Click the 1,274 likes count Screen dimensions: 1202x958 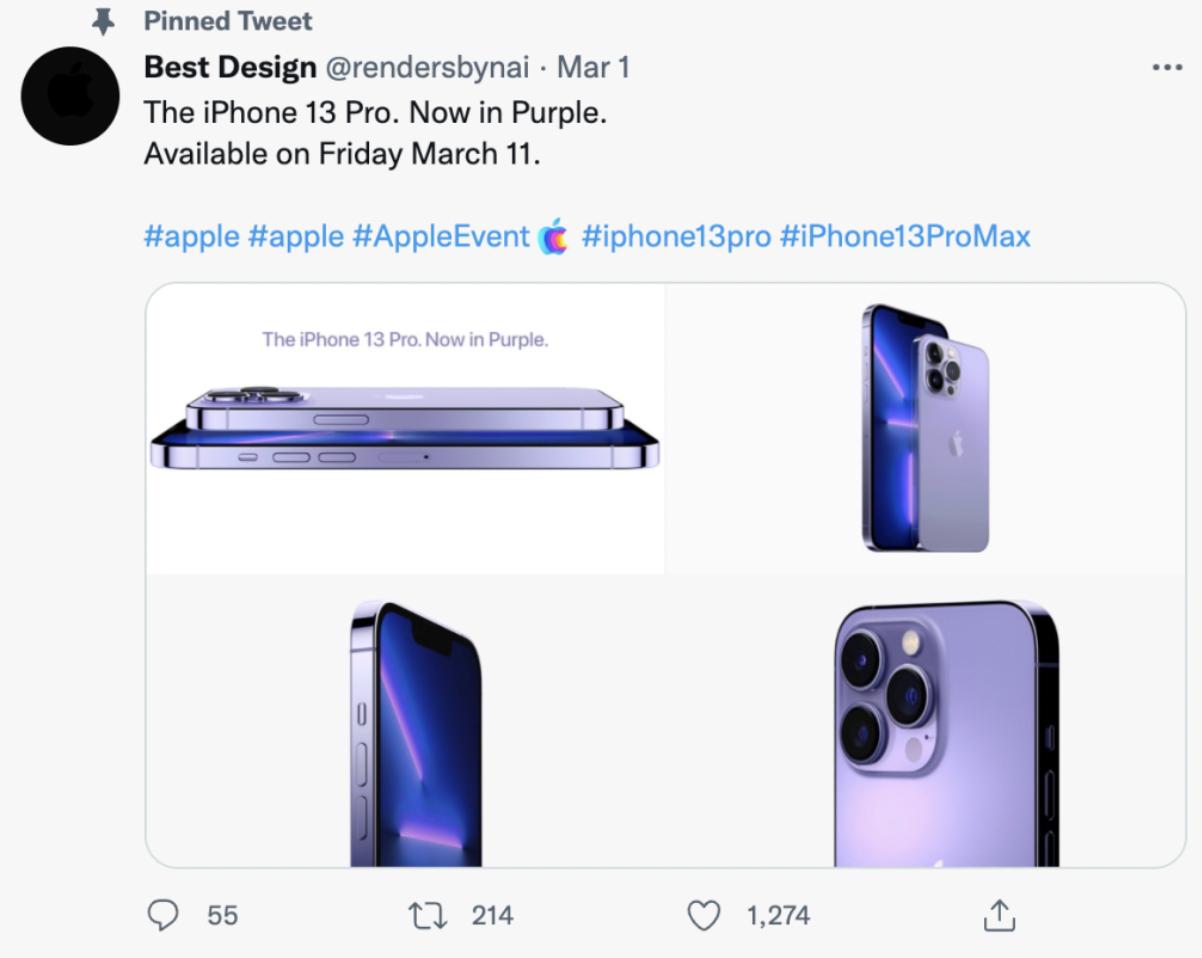click(x=778, y=915)
